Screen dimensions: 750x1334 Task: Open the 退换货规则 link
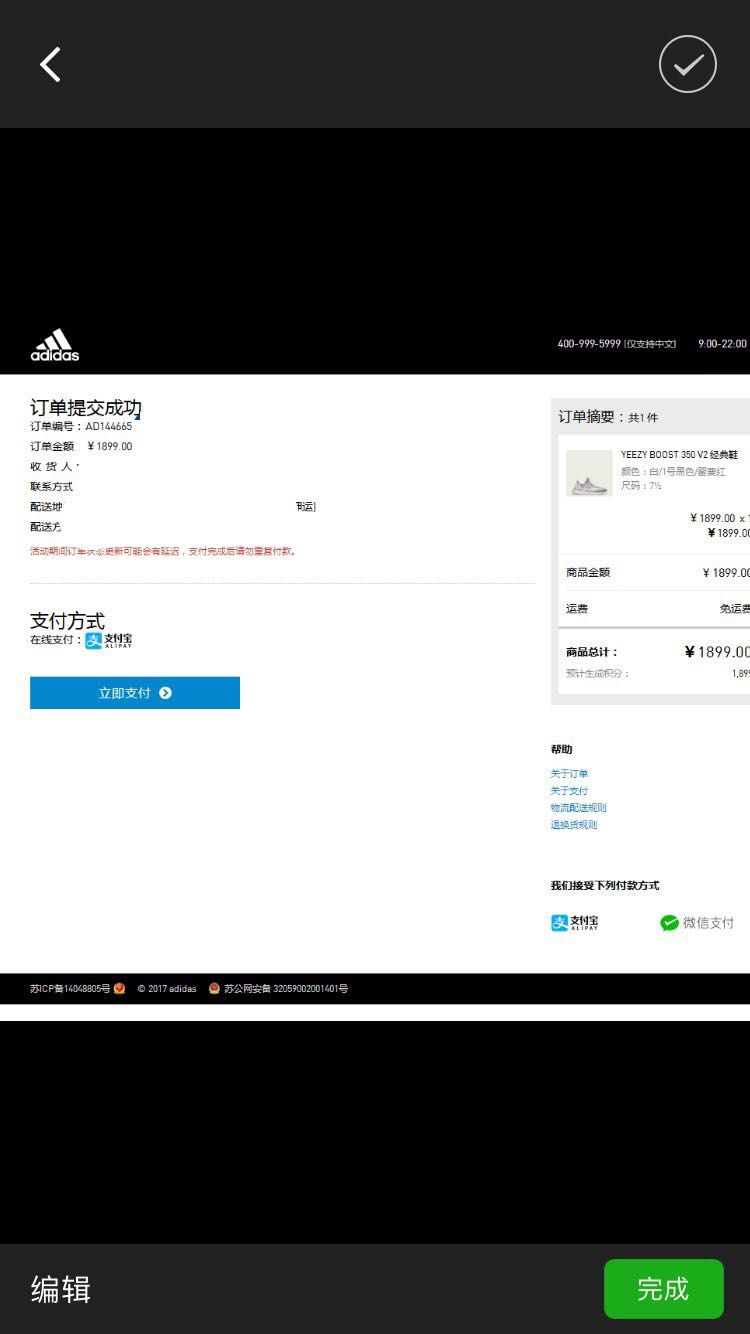[573, 825]
